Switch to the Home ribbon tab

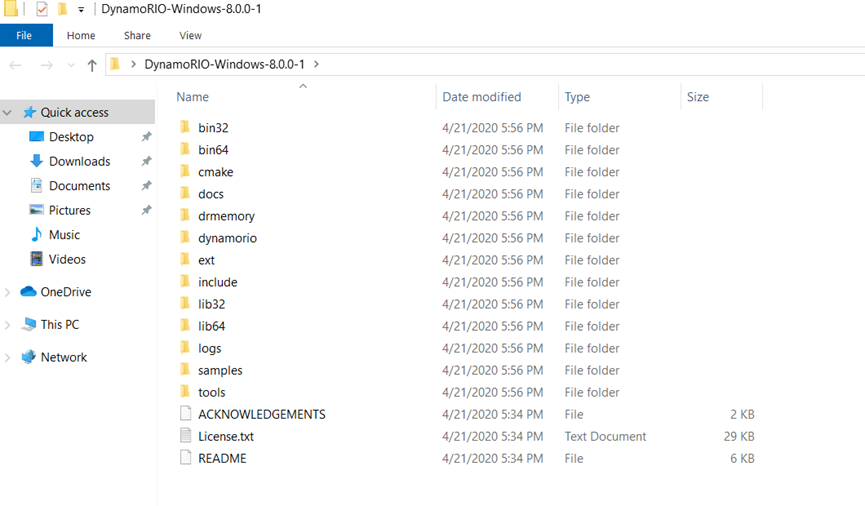(x=81, y=35)
